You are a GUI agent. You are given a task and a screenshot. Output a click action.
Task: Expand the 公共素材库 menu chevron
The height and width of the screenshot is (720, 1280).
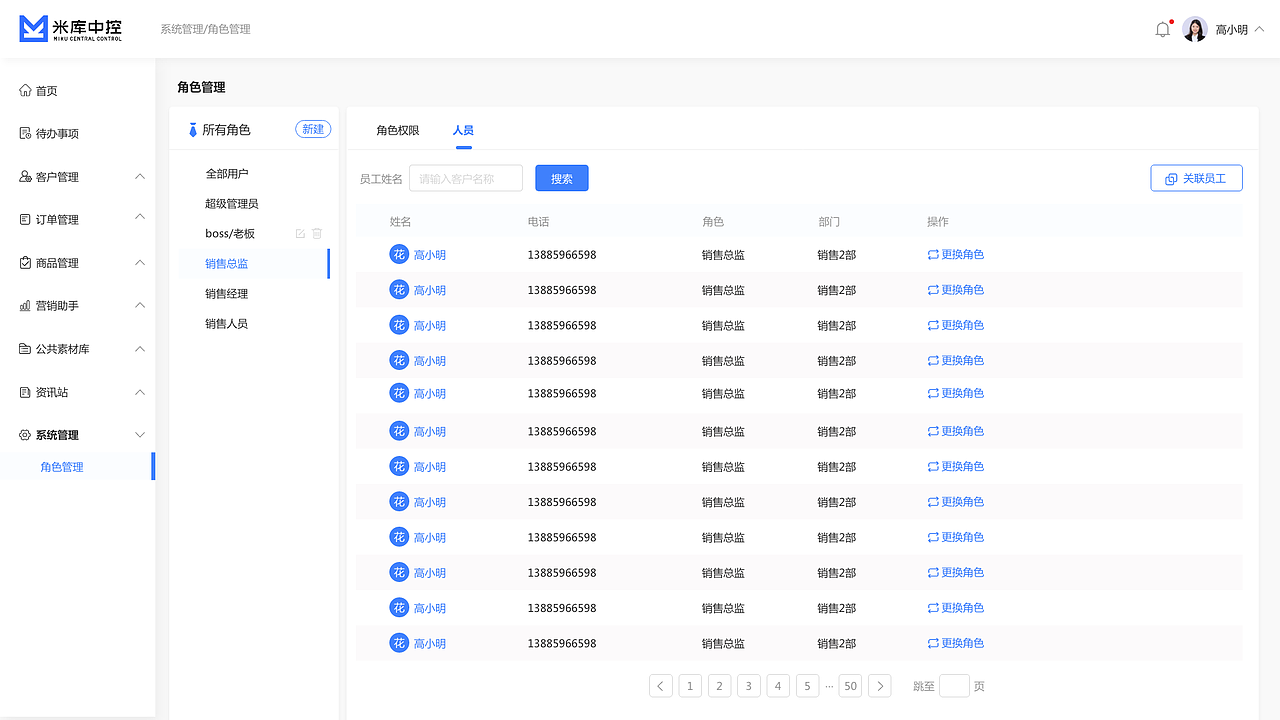pyautogui.click(x=140, y=349)
